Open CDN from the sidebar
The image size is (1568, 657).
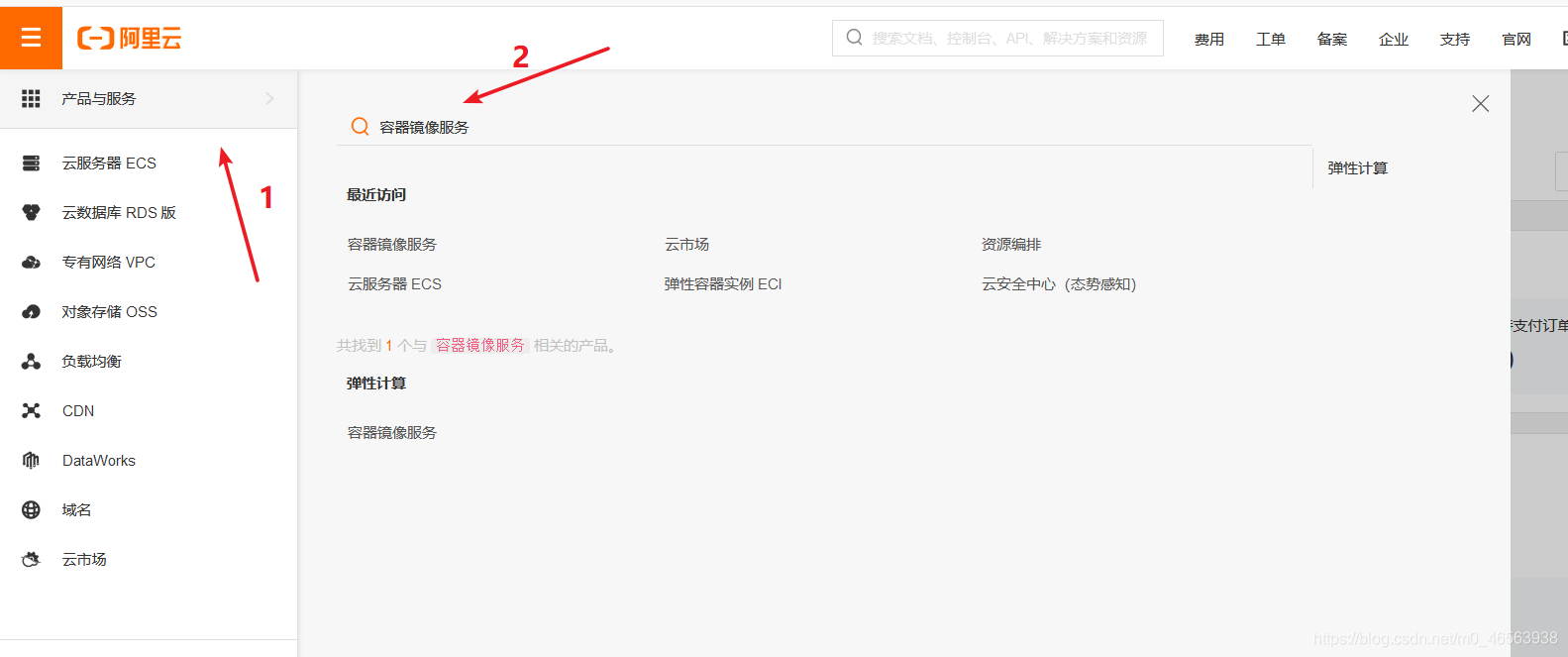(x=78, y=410)
